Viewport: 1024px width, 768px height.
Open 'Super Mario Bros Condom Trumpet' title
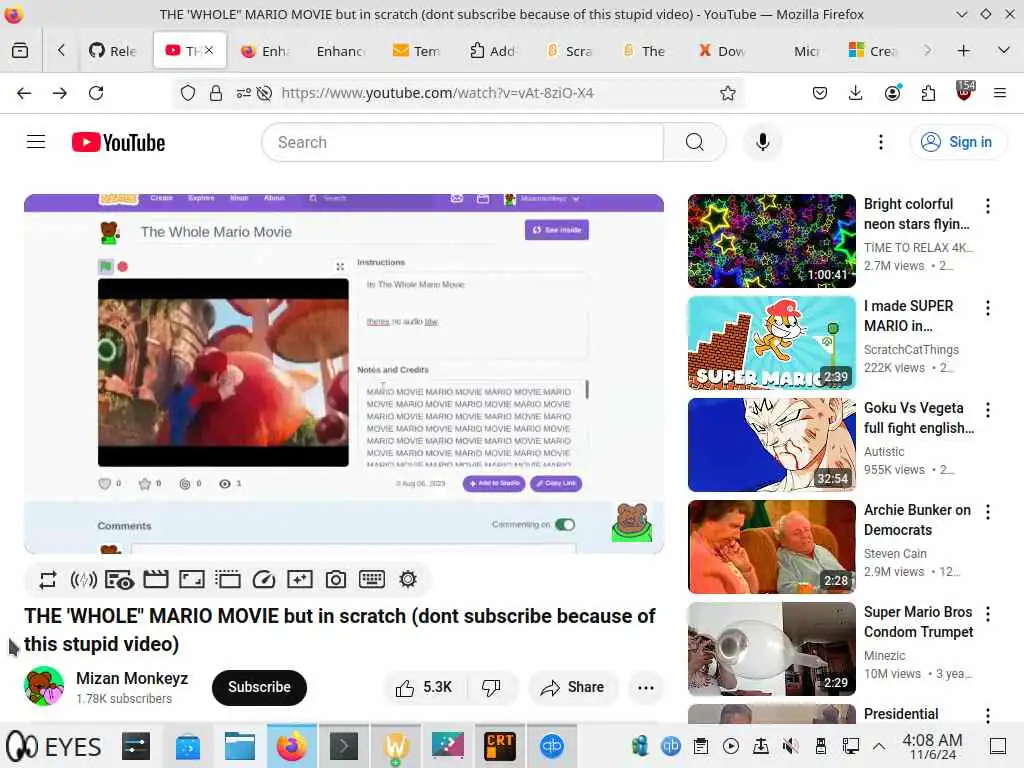(x=919, y=622)
